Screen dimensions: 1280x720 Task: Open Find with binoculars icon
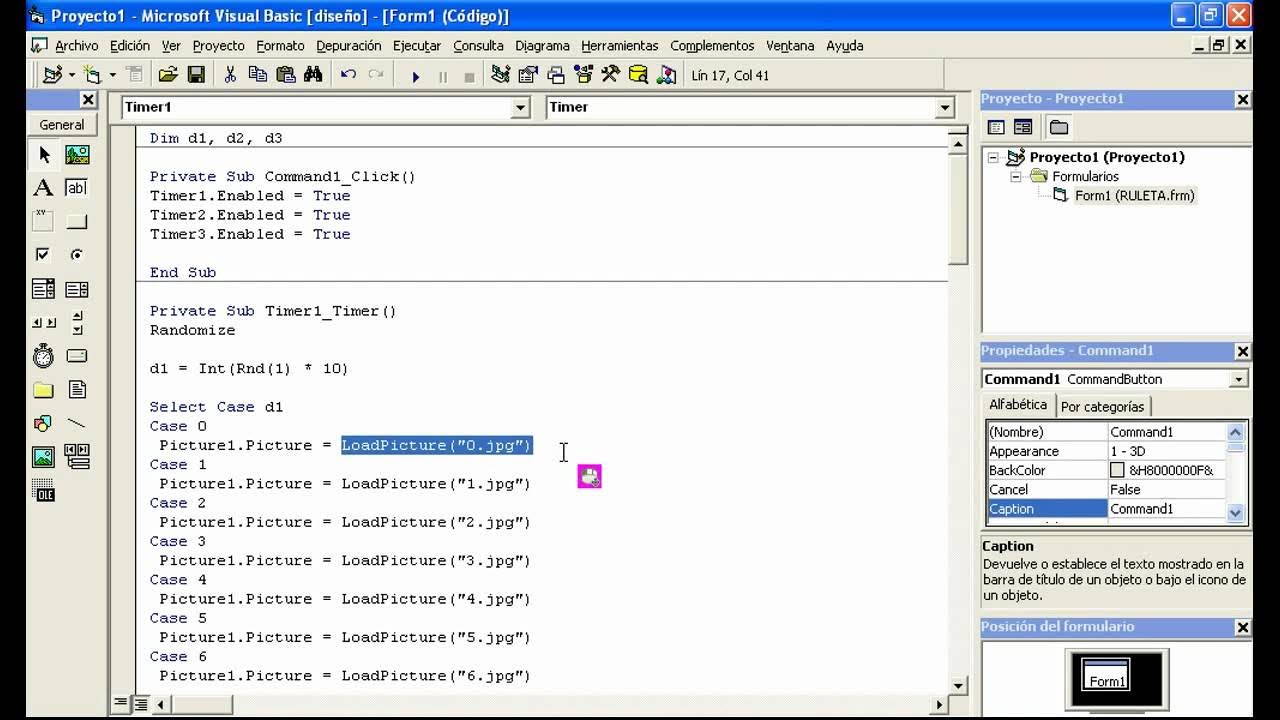pos(313,75)
